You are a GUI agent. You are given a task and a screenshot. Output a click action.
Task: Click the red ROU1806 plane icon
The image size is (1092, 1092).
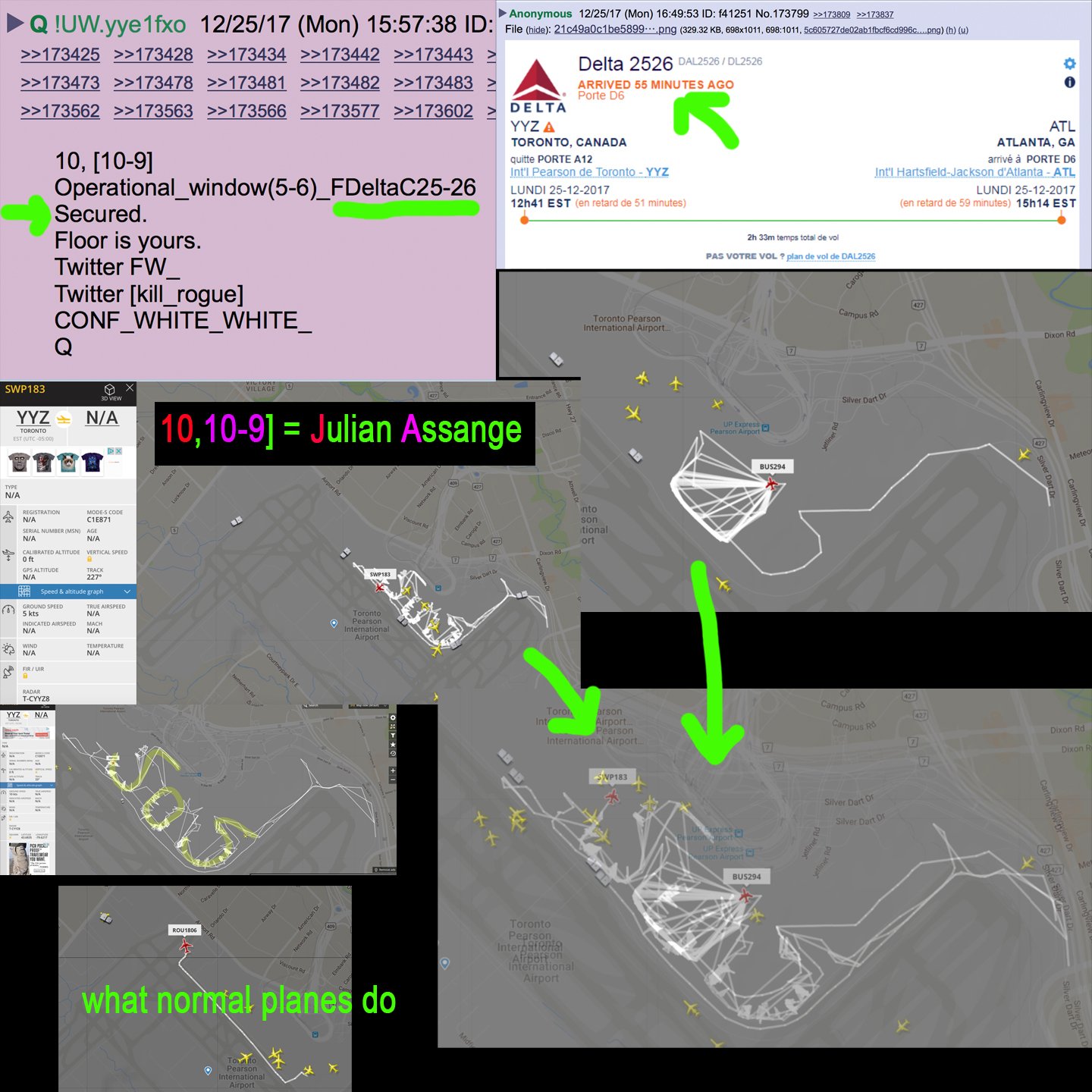tap(186, 946)
